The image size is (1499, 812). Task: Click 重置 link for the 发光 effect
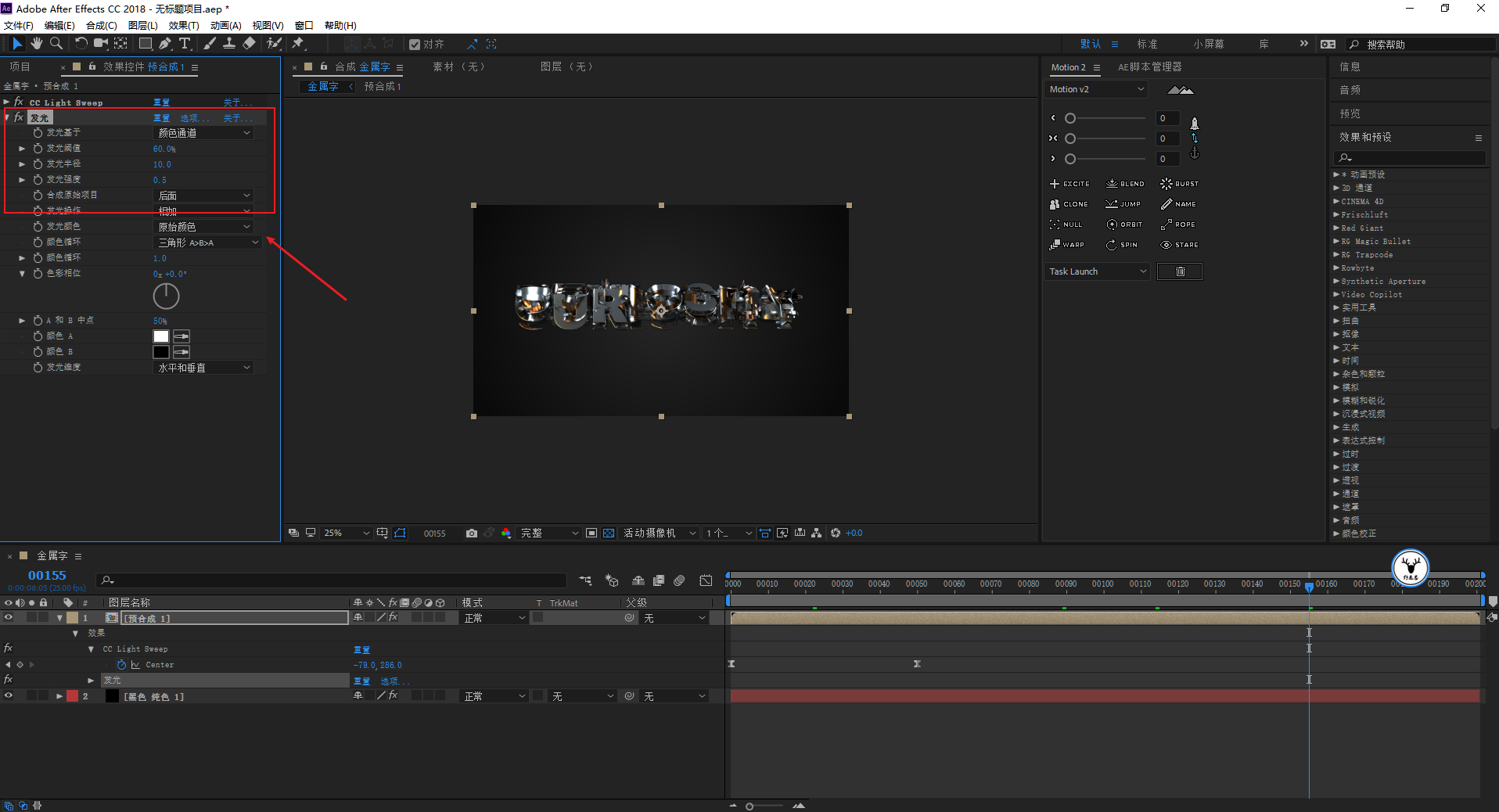click(161, 118)
